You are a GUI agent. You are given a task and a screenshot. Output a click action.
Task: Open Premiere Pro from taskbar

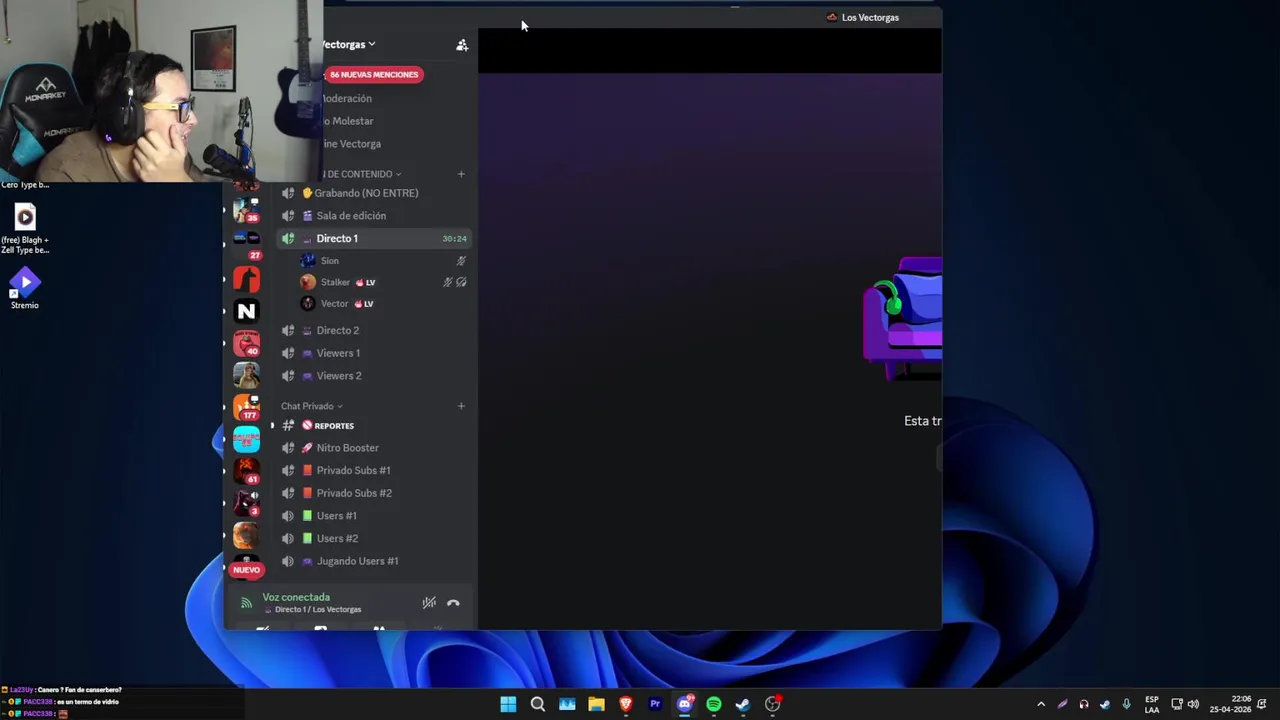(655, 704)
